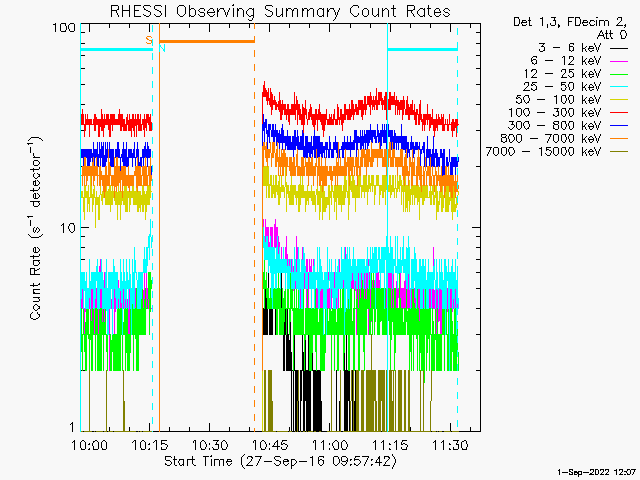Click the cyan night interval bar near 10:00
The height and width of the screenshot is (480, 640).
pos(116,49)
